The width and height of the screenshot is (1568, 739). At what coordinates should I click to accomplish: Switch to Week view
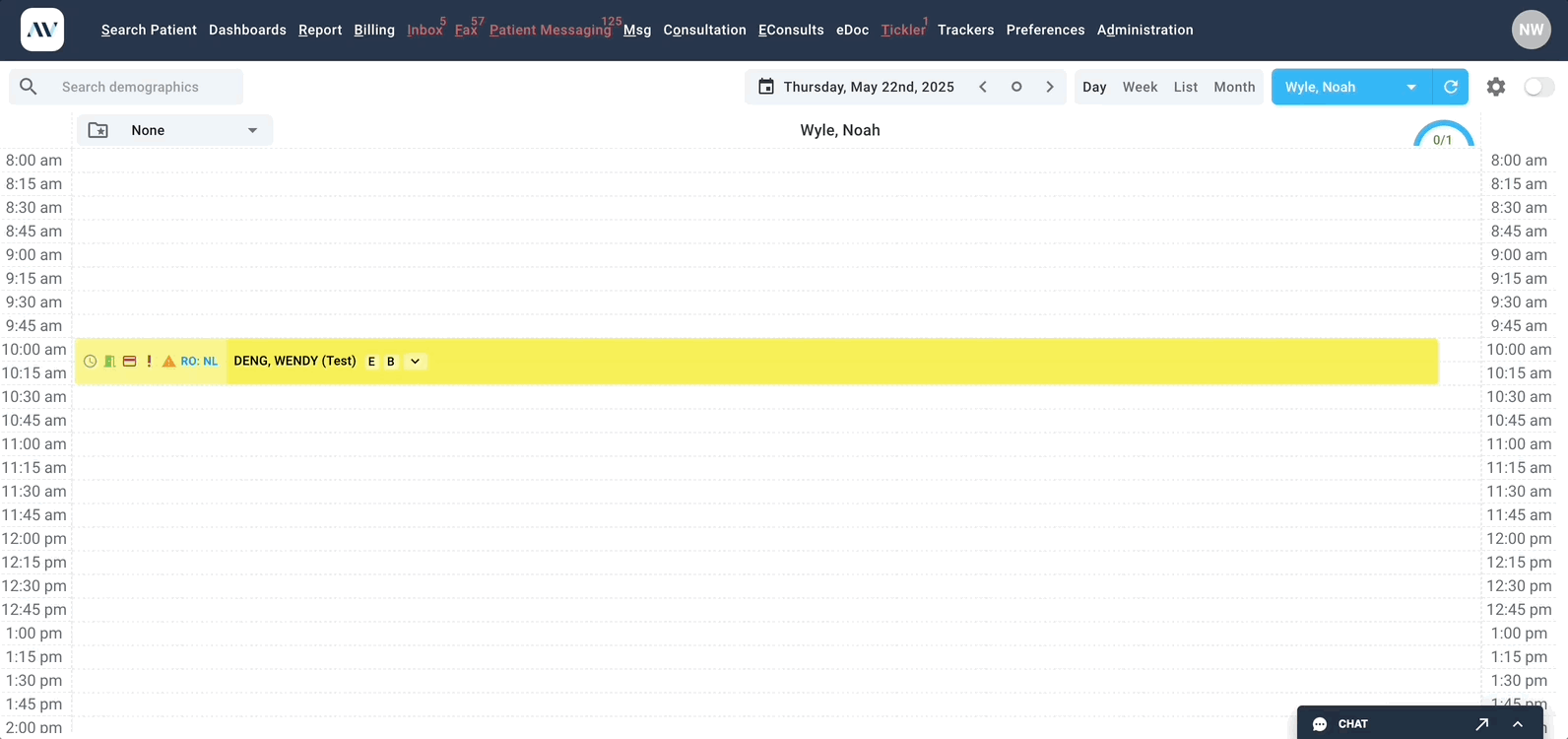pos(1140,87)
